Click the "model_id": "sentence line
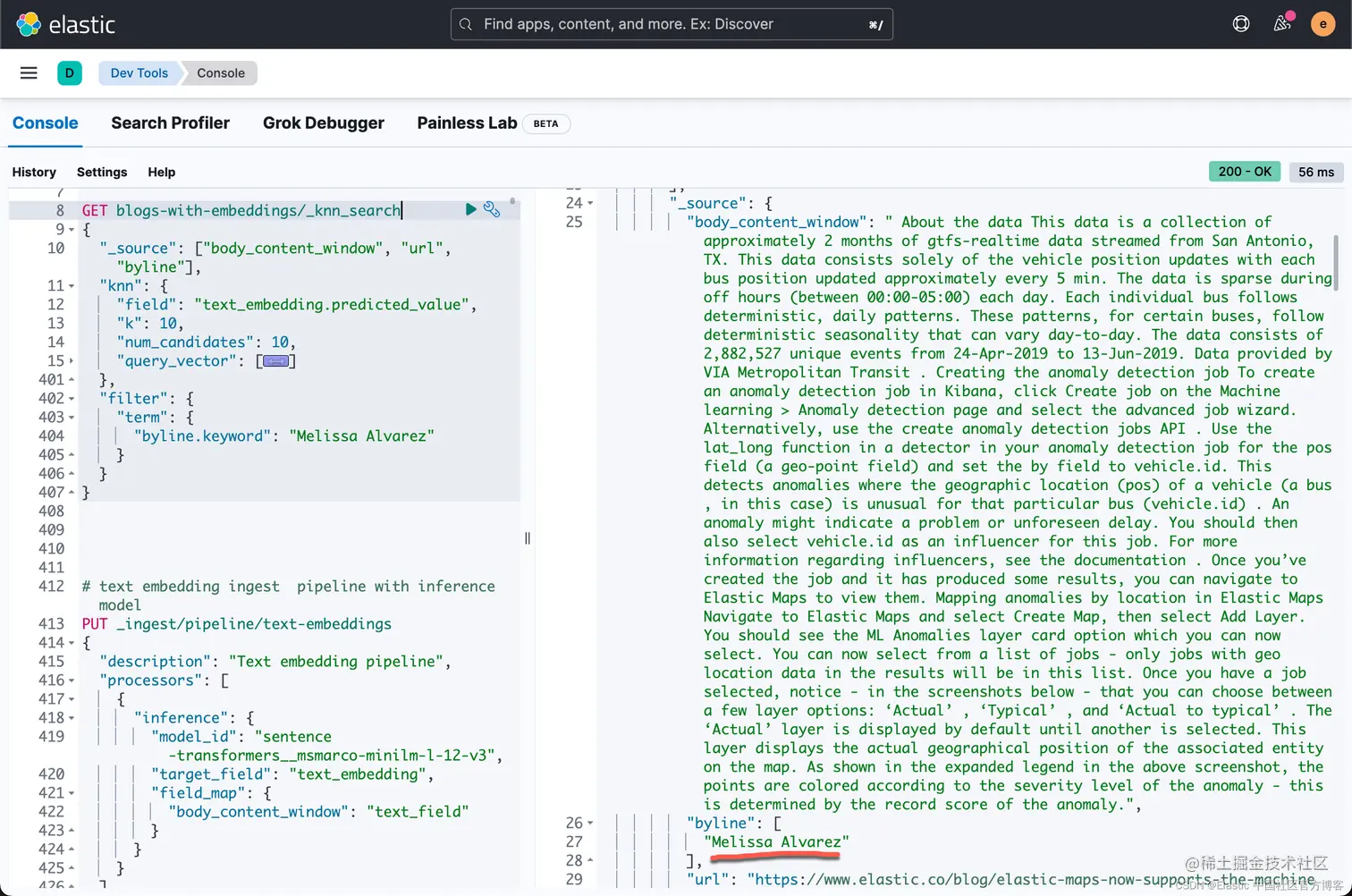The height and width of the screenshot is (896, 1352). click(x=241, y=737)
